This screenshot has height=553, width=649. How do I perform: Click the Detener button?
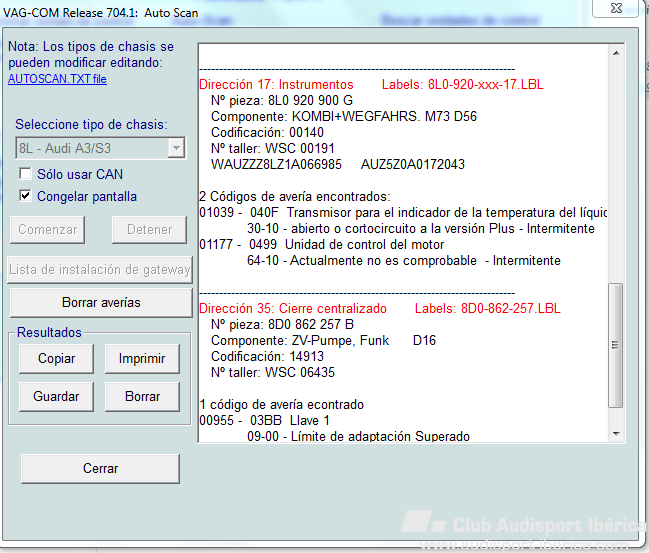pos(149,229)
